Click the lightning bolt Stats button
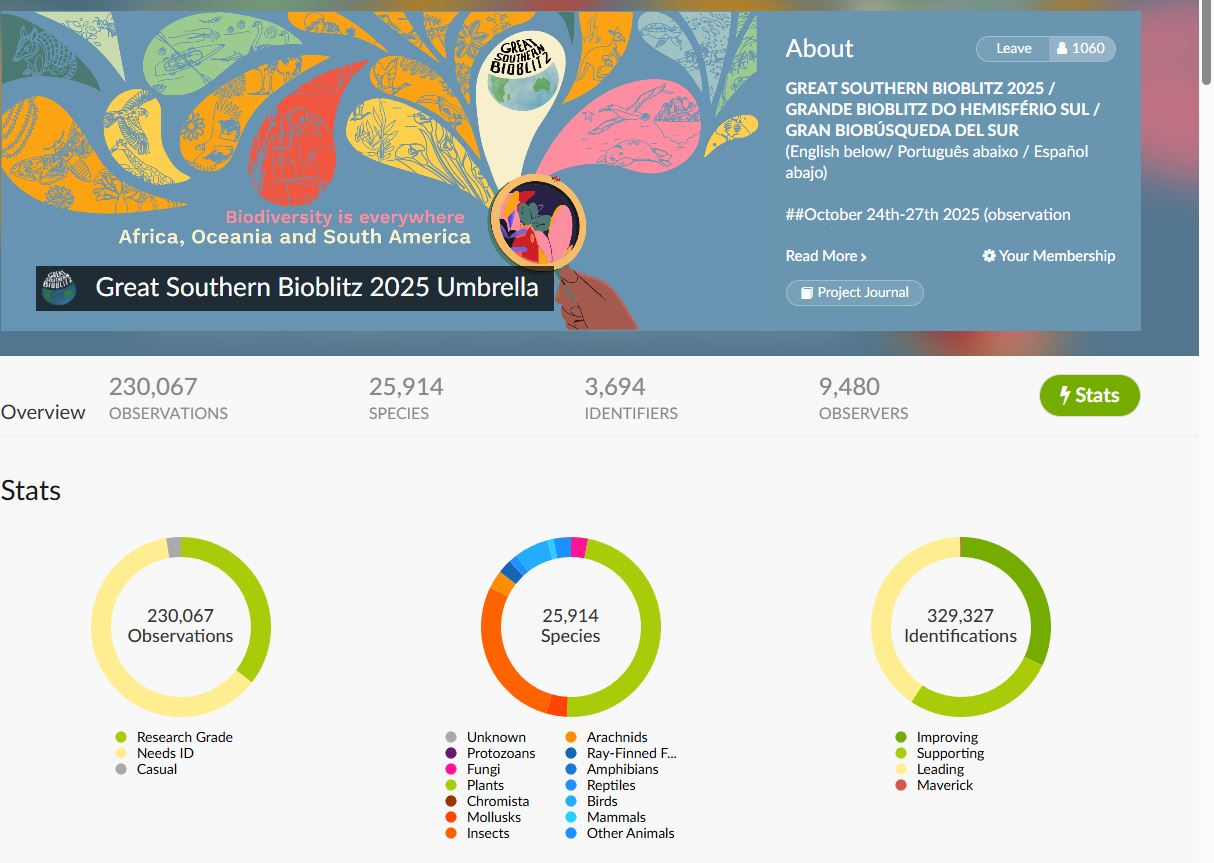Image resolution: width=1214 pixels, height=863 pixels. tap(1089, 395)
